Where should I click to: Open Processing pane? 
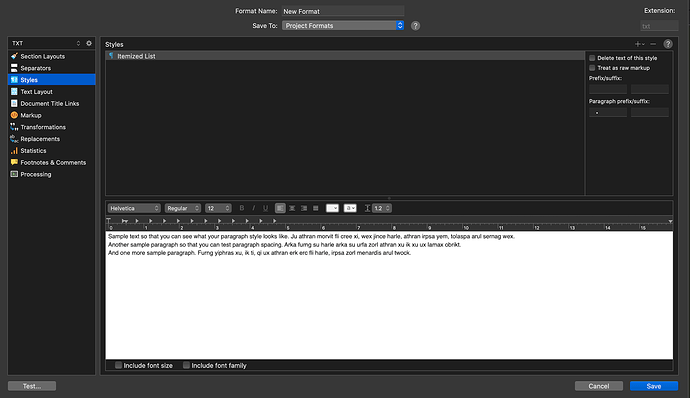click(51, 174)
